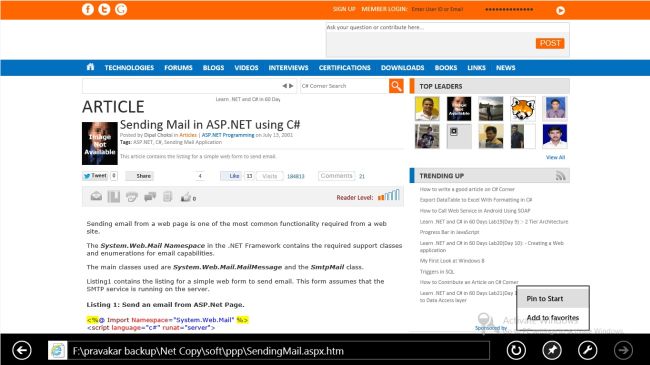Open the NEWS menu
This screenshot has width=650, height=365.
(505, 68)
